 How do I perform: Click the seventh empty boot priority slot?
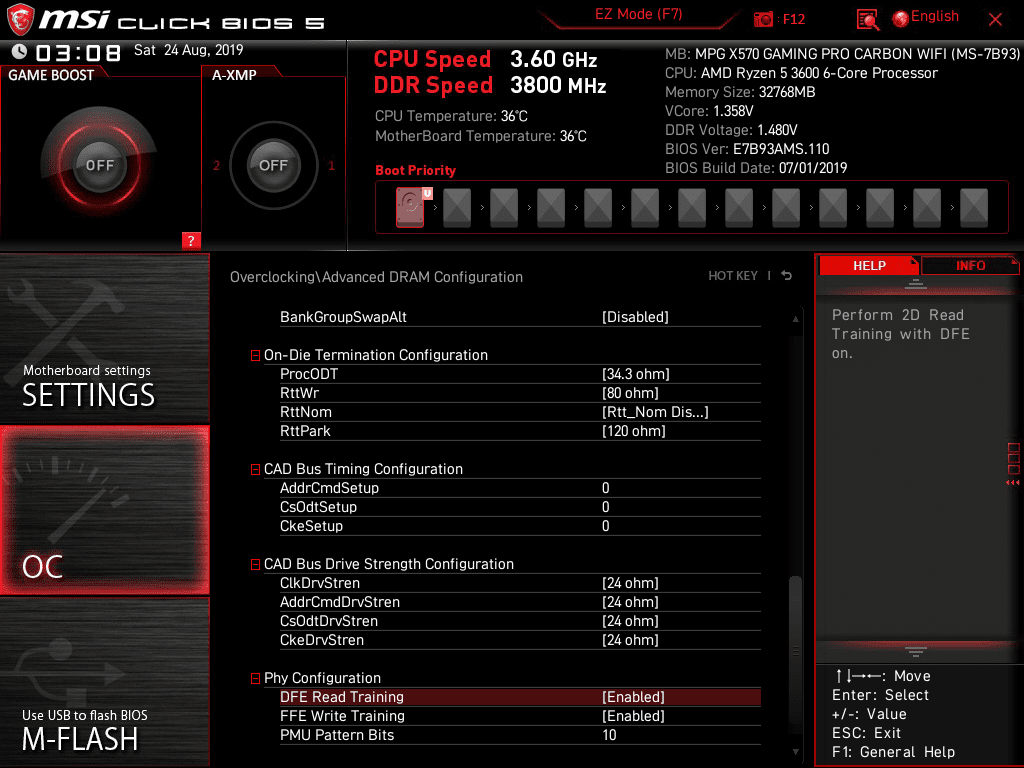tap(739, 208)
